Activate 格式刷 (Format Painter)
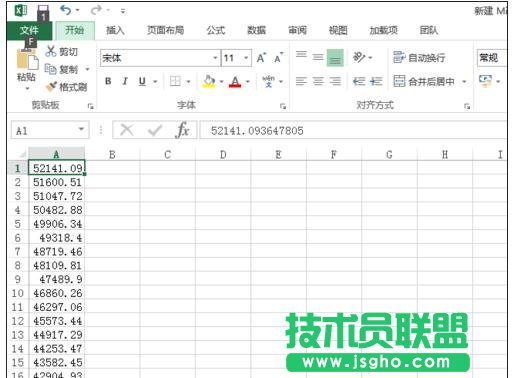 (x=67, y=87)
